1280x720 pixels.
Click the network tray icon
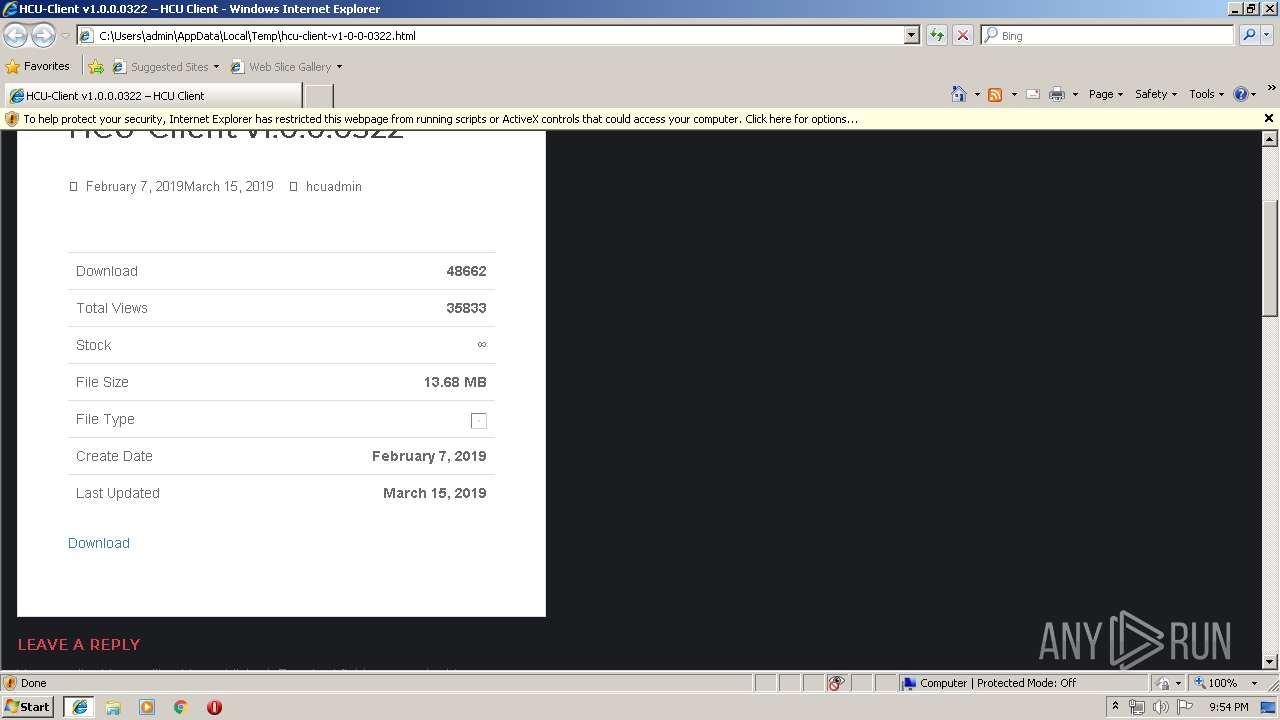coord(1137,707)
